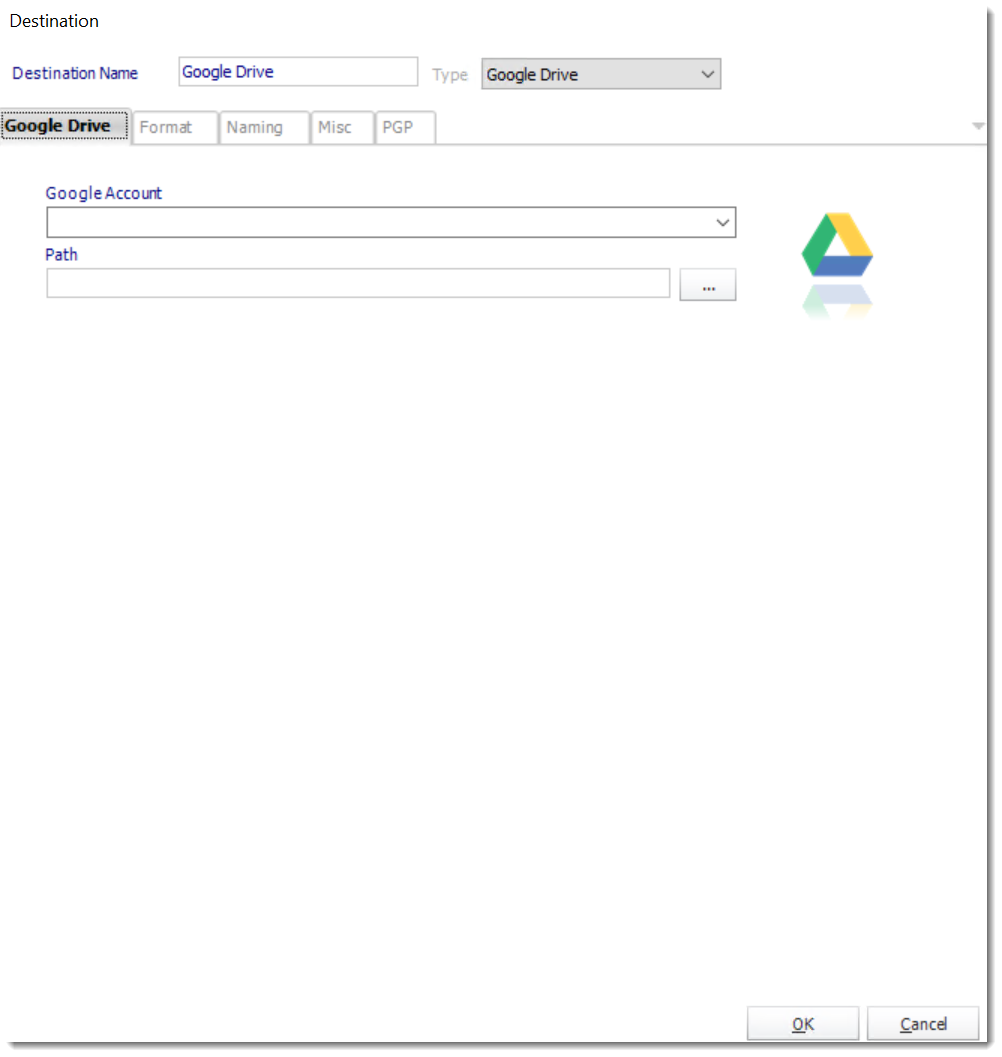The height and width of the screenshot is (1057, 1002).
Task: Expand the tab overflow arrow
Action: pos(978,126)
